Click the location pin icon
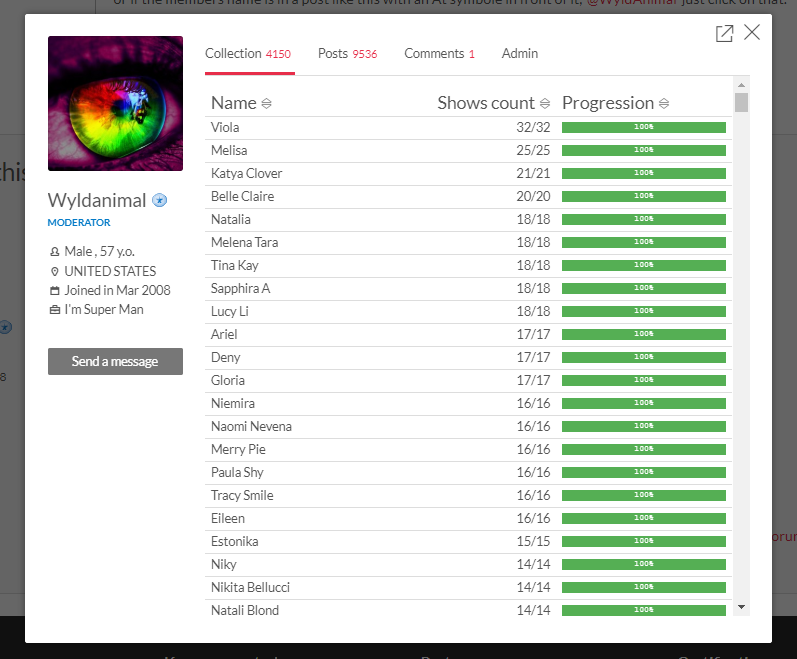 (54, 271)
